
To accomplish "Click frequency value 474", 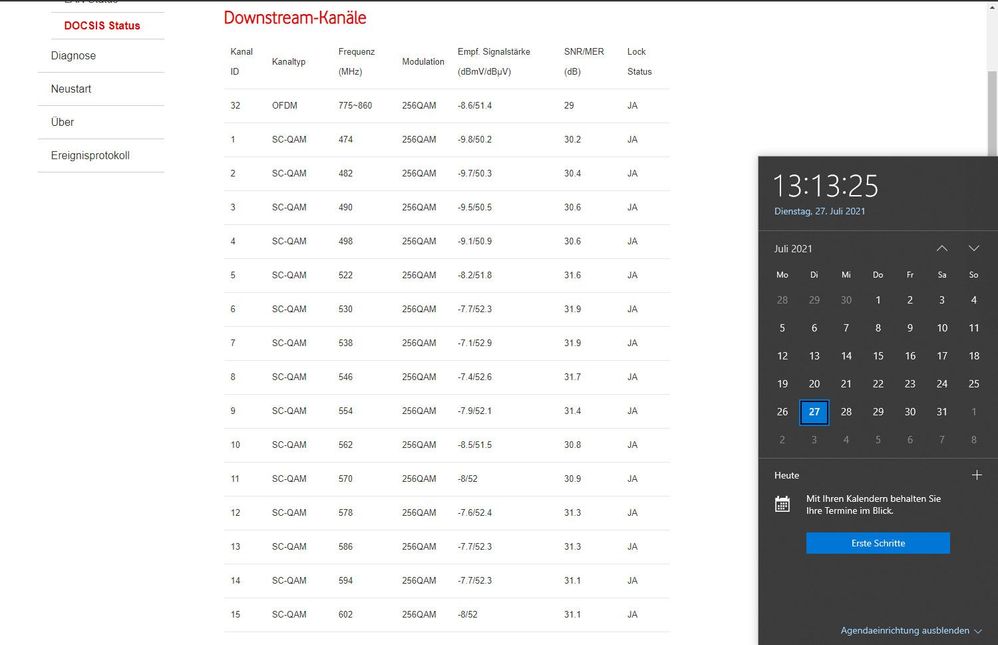I will coord(346,139).
